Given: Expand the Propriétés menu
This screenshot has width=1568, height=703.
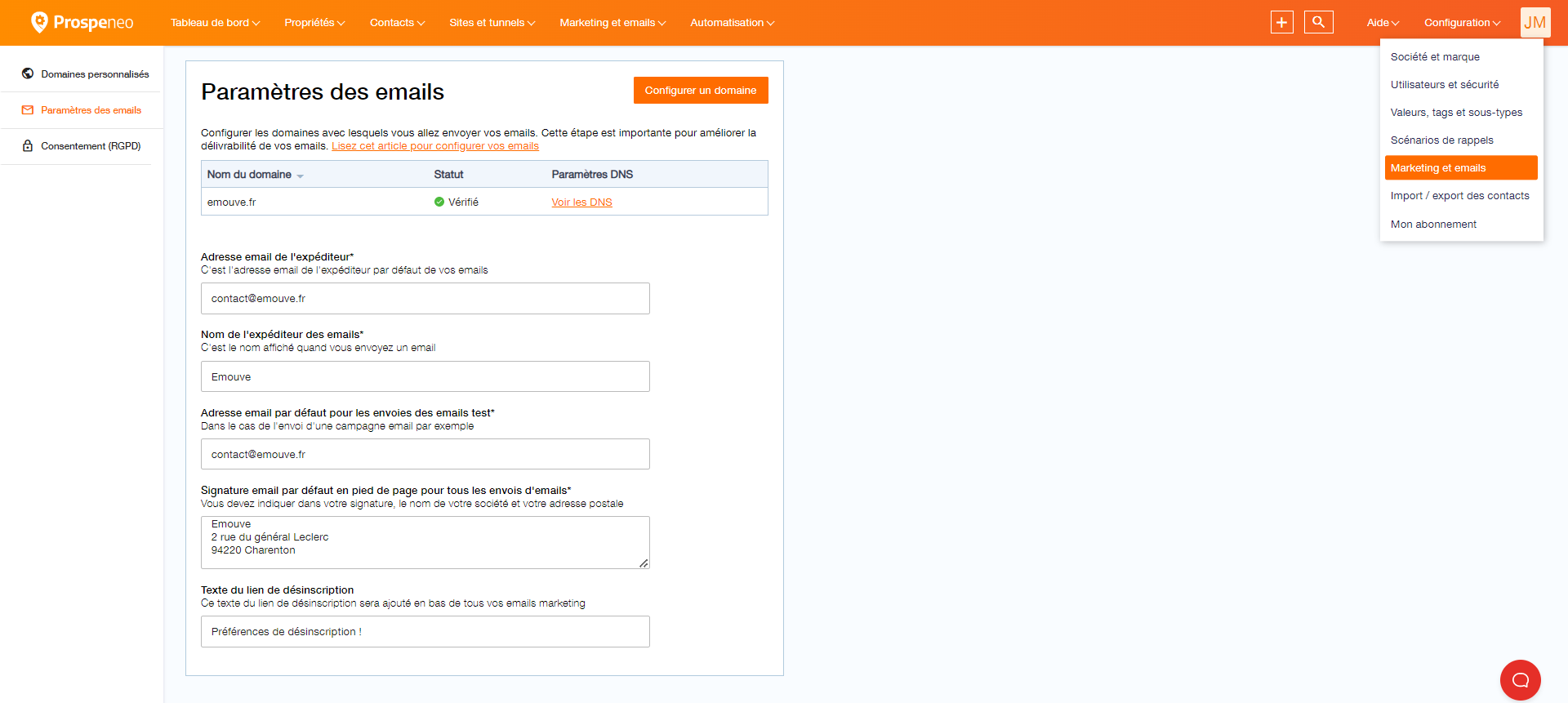Looking at the screenshot, I should 314,23.
